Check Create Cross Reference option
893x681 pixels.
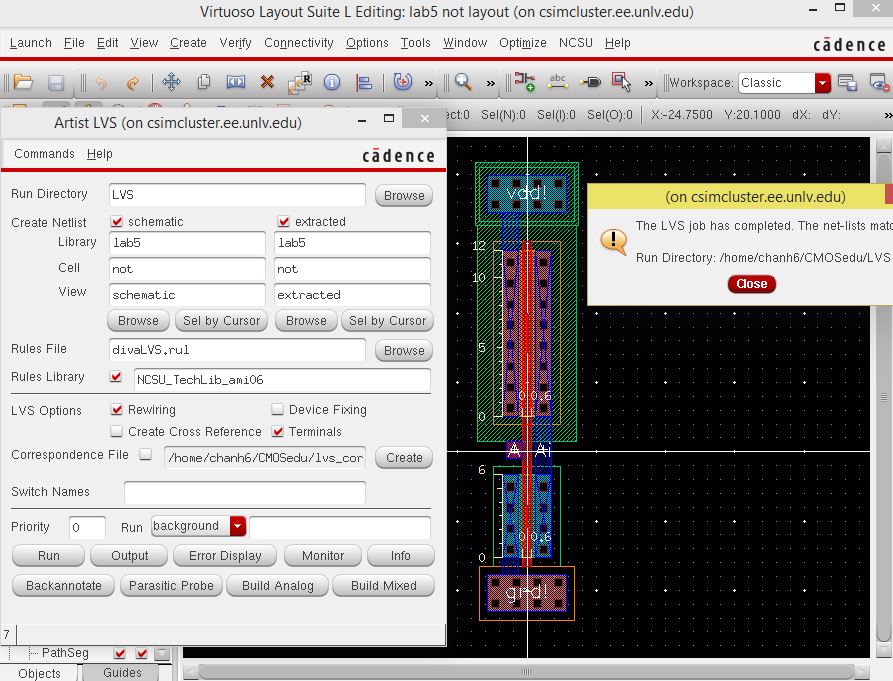pos(117,432)
